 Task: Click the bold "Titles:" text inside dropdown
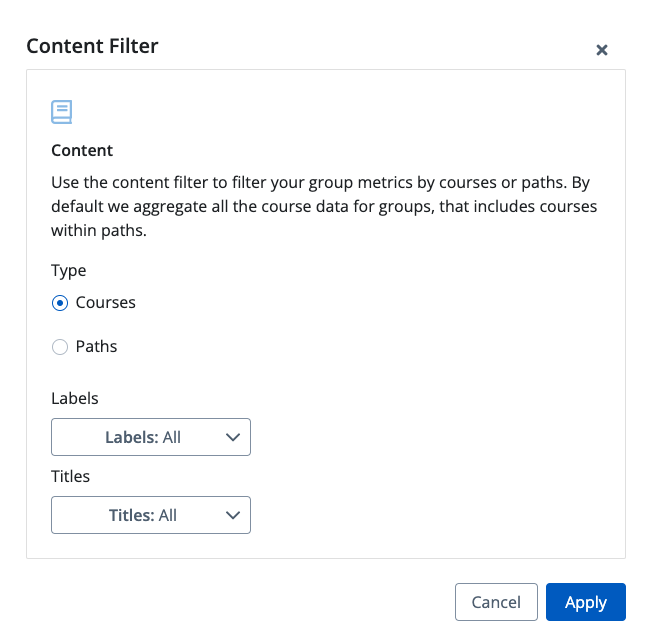[x=131, y=515]
